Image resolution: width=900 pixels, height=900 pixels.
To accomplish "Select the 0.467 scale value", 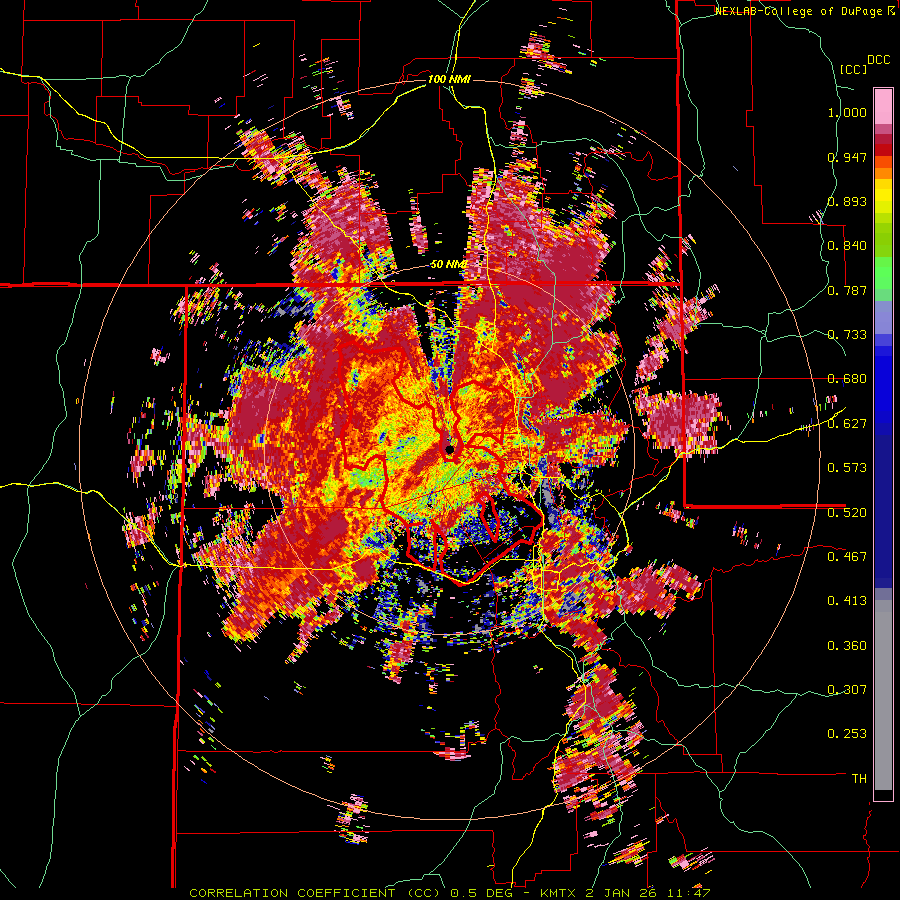I will [x=847, y=556].
